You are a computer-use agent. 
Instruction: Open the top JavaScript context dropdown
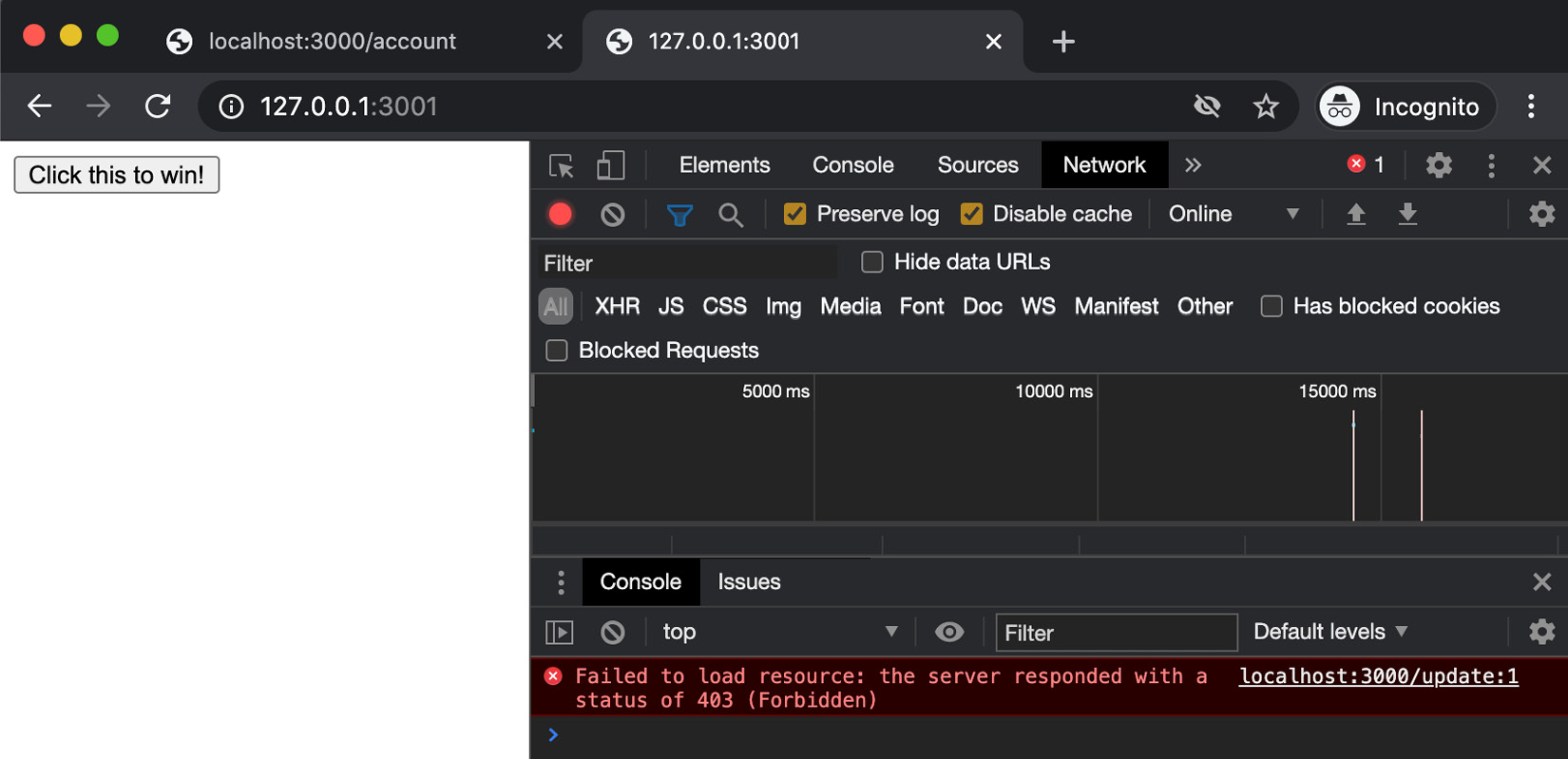pyautogui.click(x=779, y=632)
